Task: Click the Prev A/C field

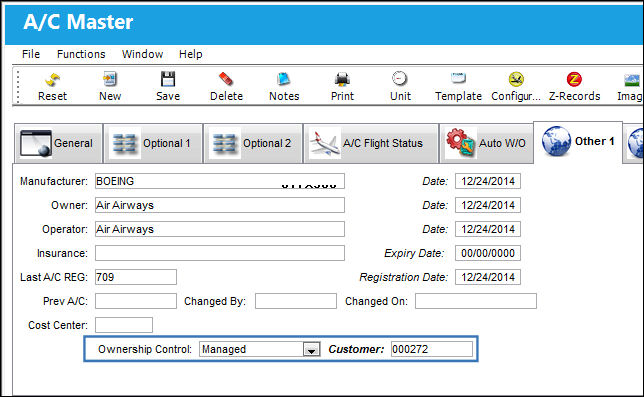Action: pos(136,301)
